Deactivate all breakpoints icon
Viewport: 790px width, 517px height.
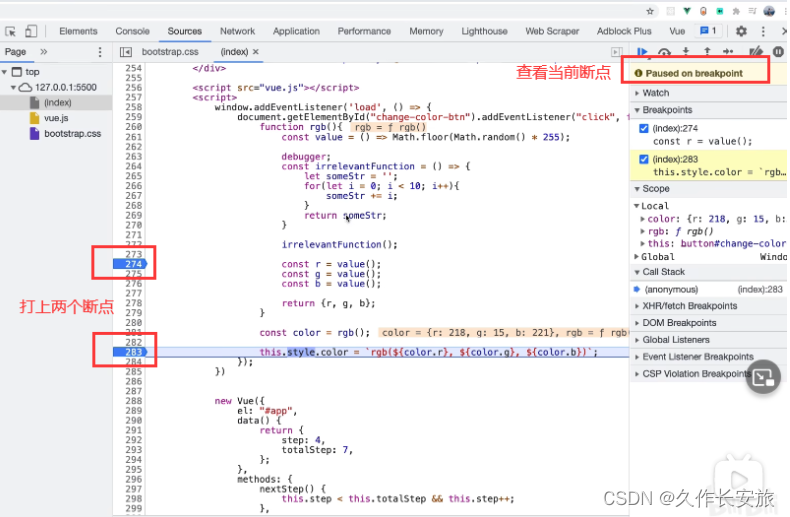[x=756, y=52]
